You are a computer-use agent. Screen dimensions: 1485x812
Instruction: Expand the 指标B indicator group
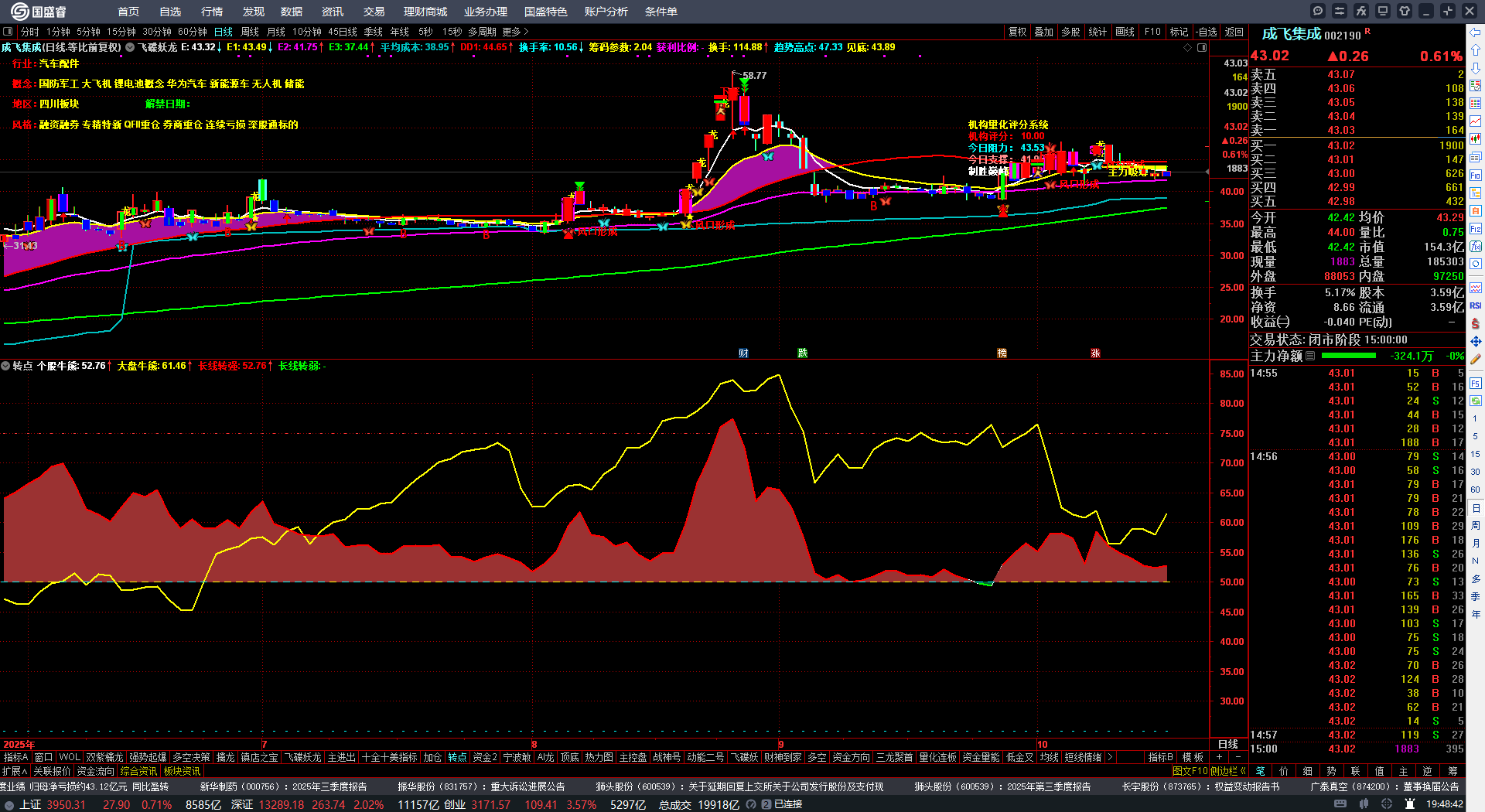tap(1160, 757)
